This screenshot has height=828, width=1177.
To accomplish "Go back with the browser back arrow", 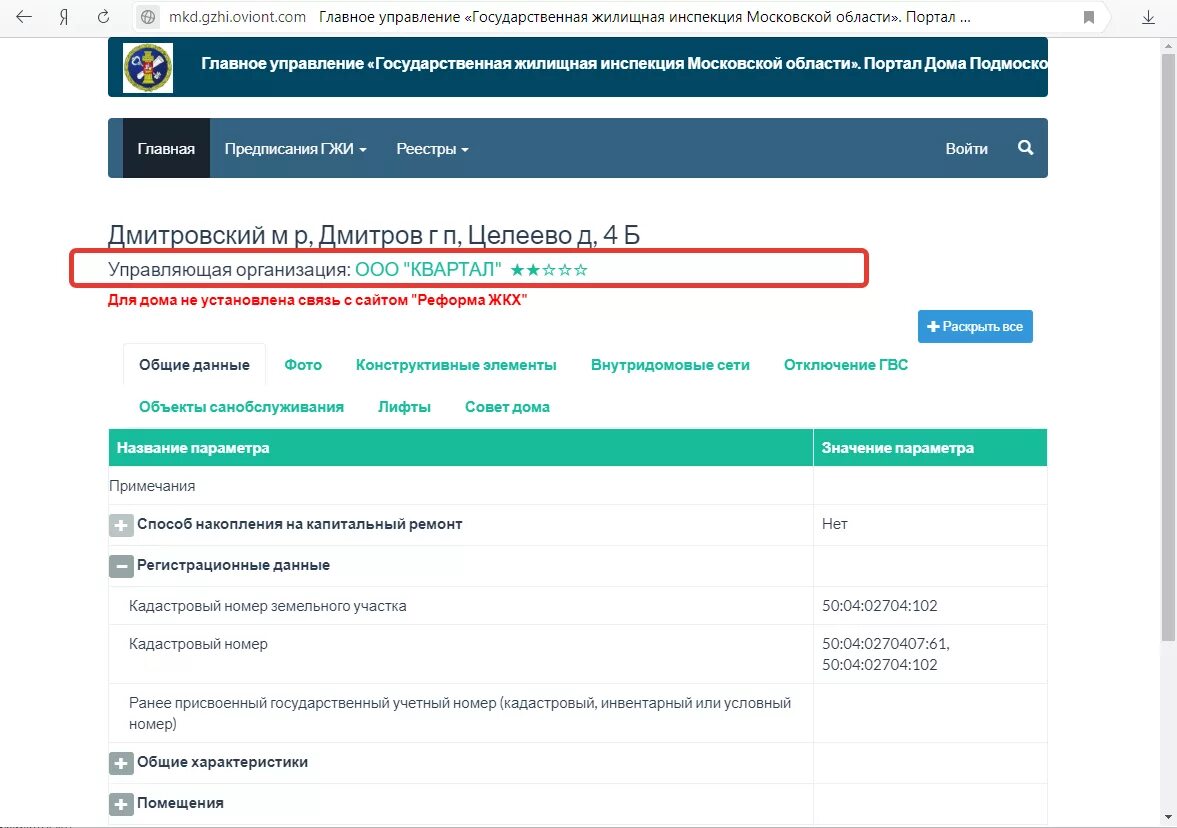I will click(24, 17).
